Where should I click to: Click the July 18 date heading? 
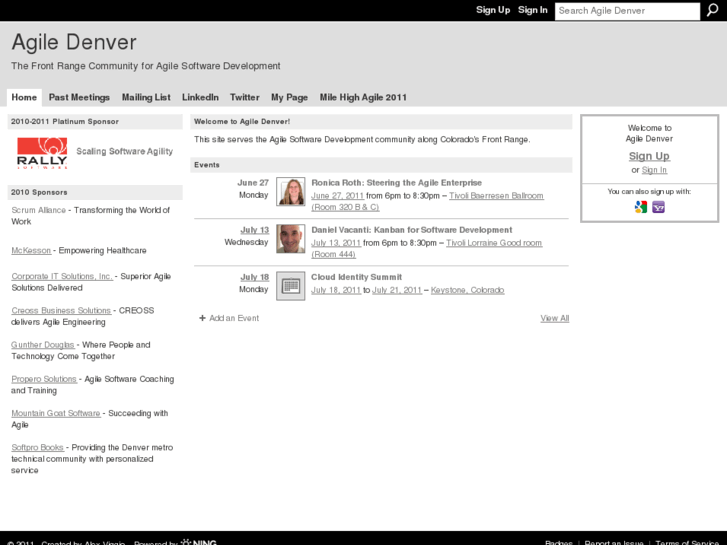click(255, 277)
